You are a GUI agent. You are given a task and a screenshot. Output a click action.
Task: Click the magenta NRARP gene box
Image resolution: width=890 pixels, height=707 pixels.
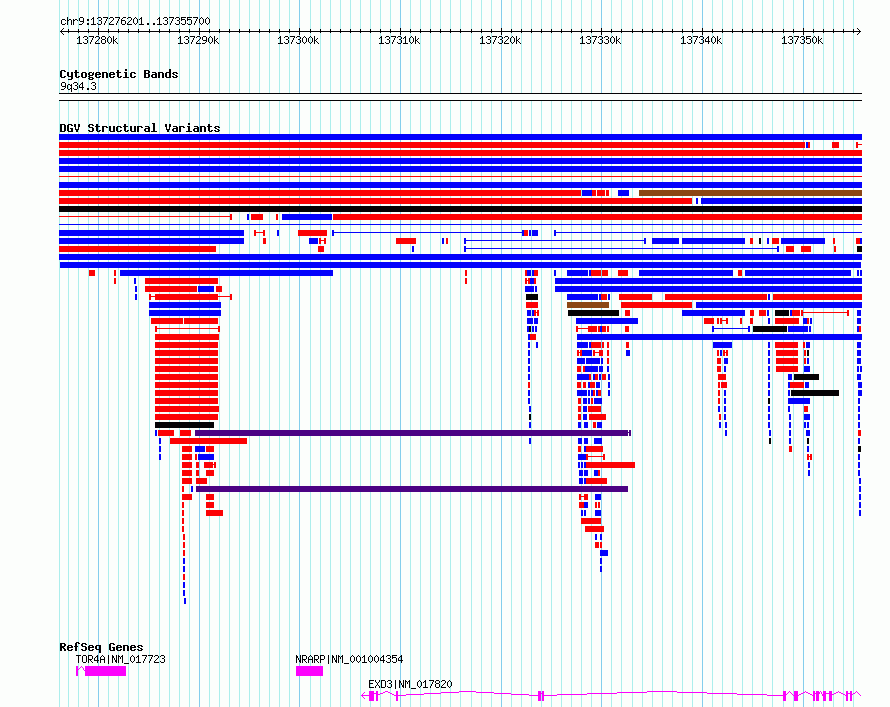(x=309, y=671)
